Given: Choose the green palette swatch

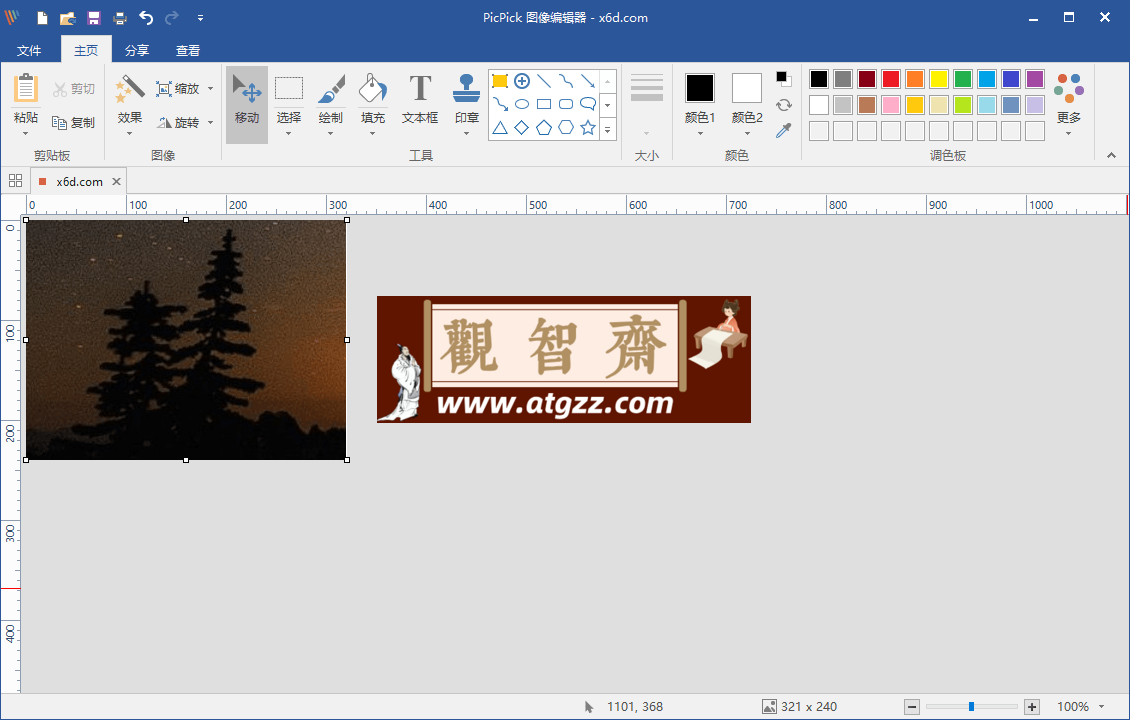Looking at the screenshot, I should coord(963,79).
